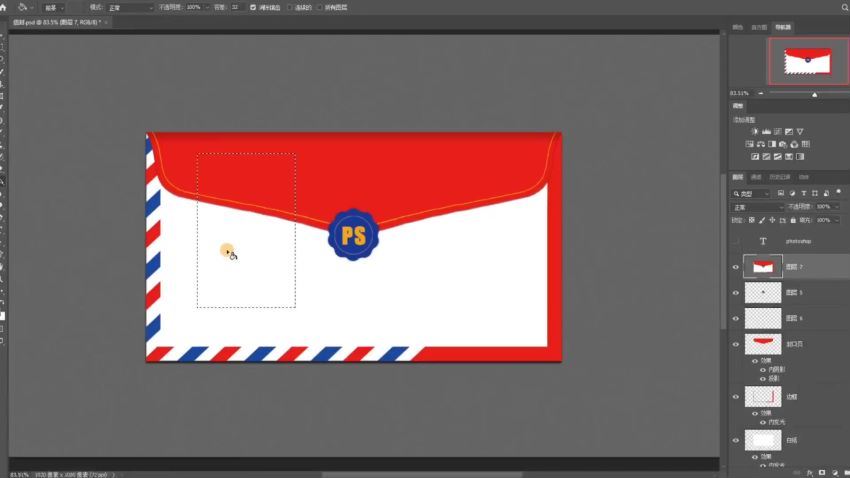Switch to the 通道 Channels tab
This screenshot has width=850, height=478.
coord(756,177)
